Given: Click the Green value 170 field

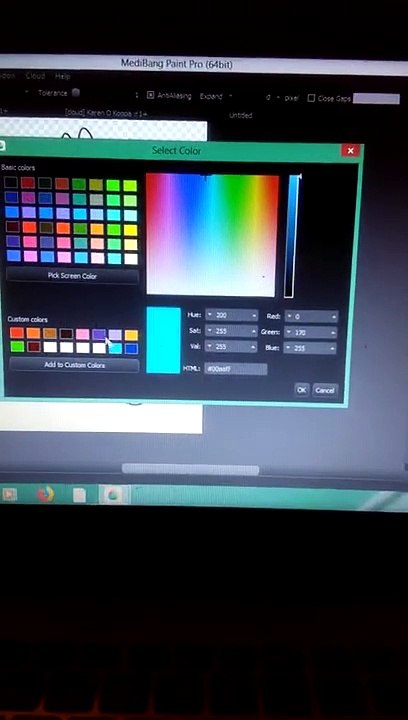Looking at the screenshot, I should tap(311, 333).
